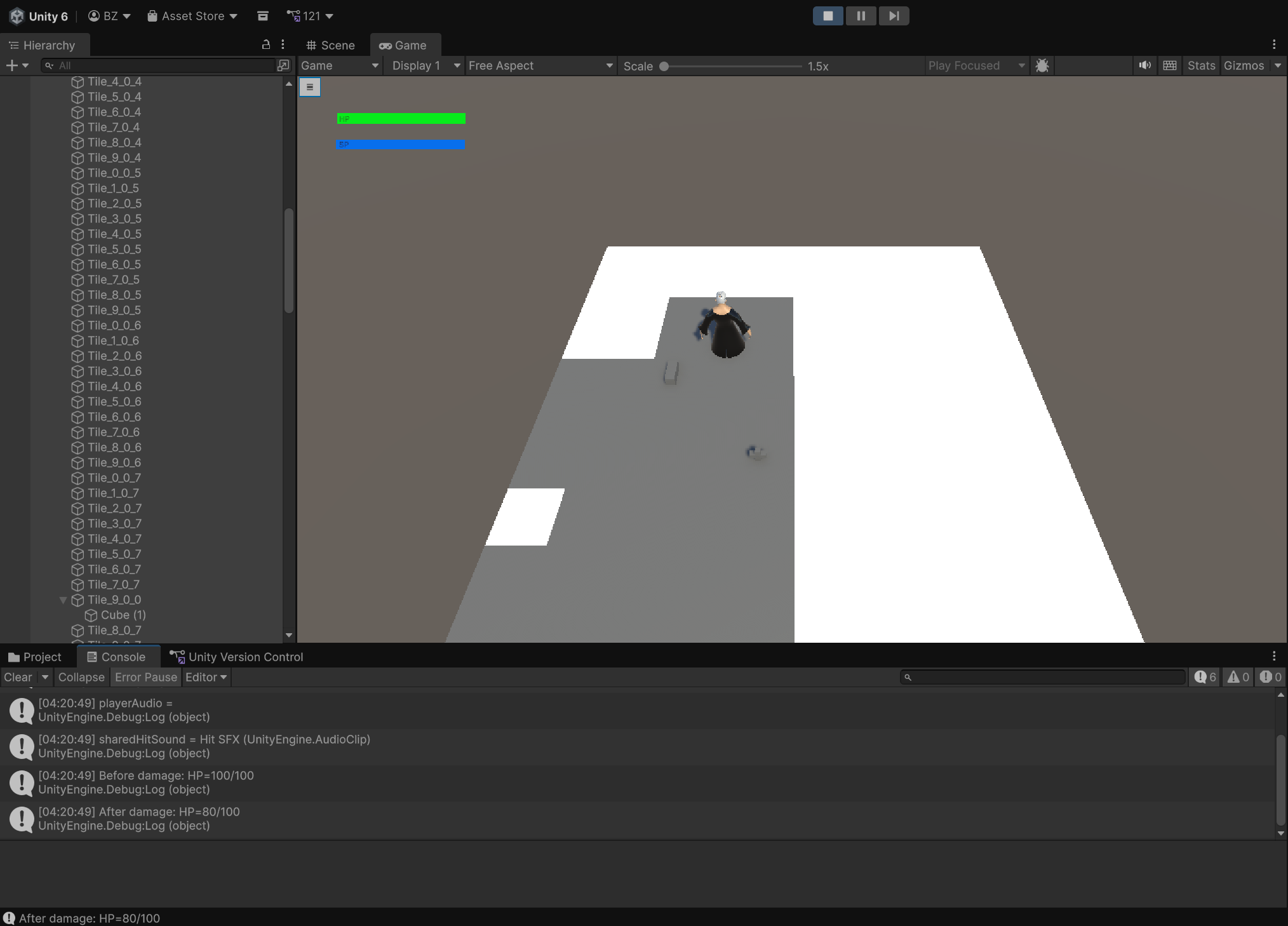Screen dimensions: 1288x926
Task: Toggle the Stats overlay
Action: 1201,65
